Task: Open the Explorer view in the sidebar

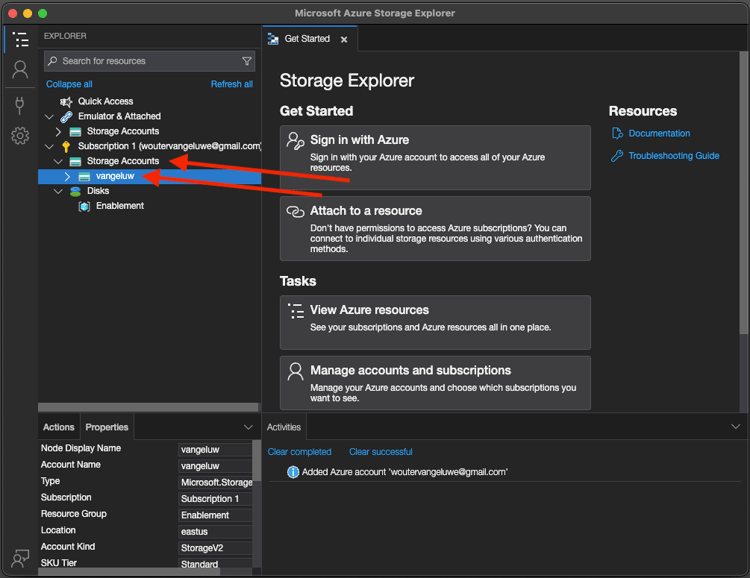Action: coord(20,40)
